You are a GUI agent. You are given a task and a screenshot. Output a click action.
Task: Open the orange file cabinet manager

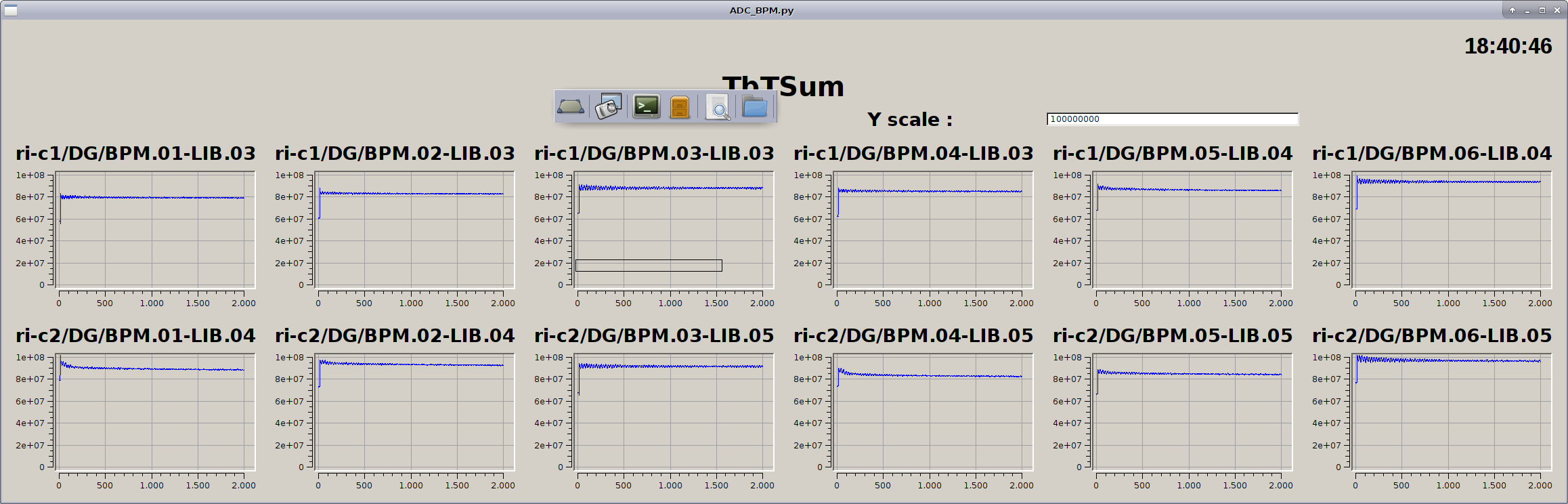[679, 107]
